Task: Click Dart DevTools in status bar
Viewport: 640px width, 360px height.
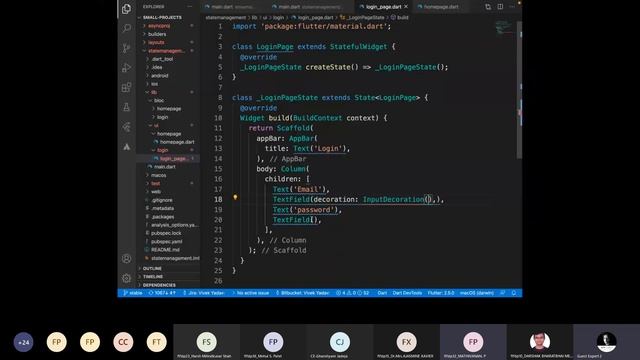Action: click(407, 293)
